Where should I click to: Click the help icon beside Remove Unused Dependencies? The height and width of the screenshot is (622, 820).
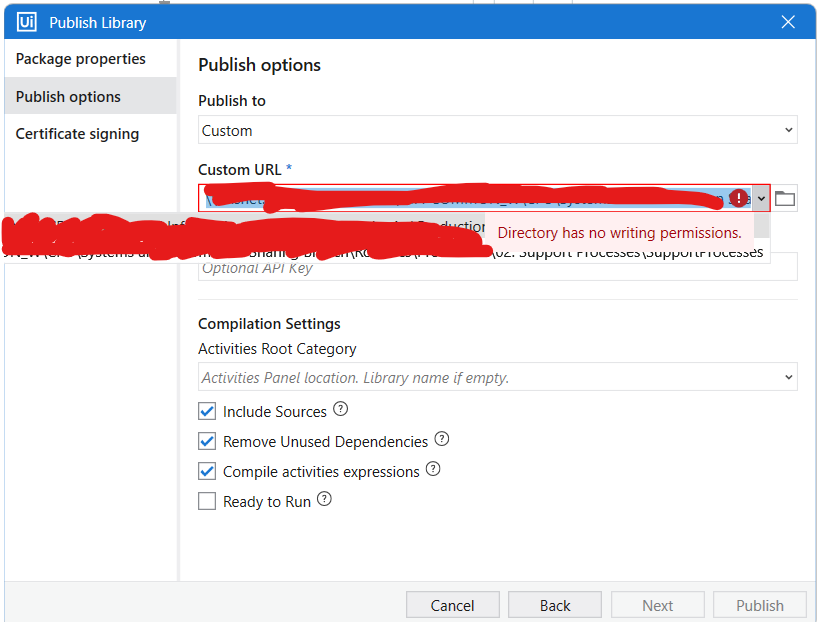442,439
